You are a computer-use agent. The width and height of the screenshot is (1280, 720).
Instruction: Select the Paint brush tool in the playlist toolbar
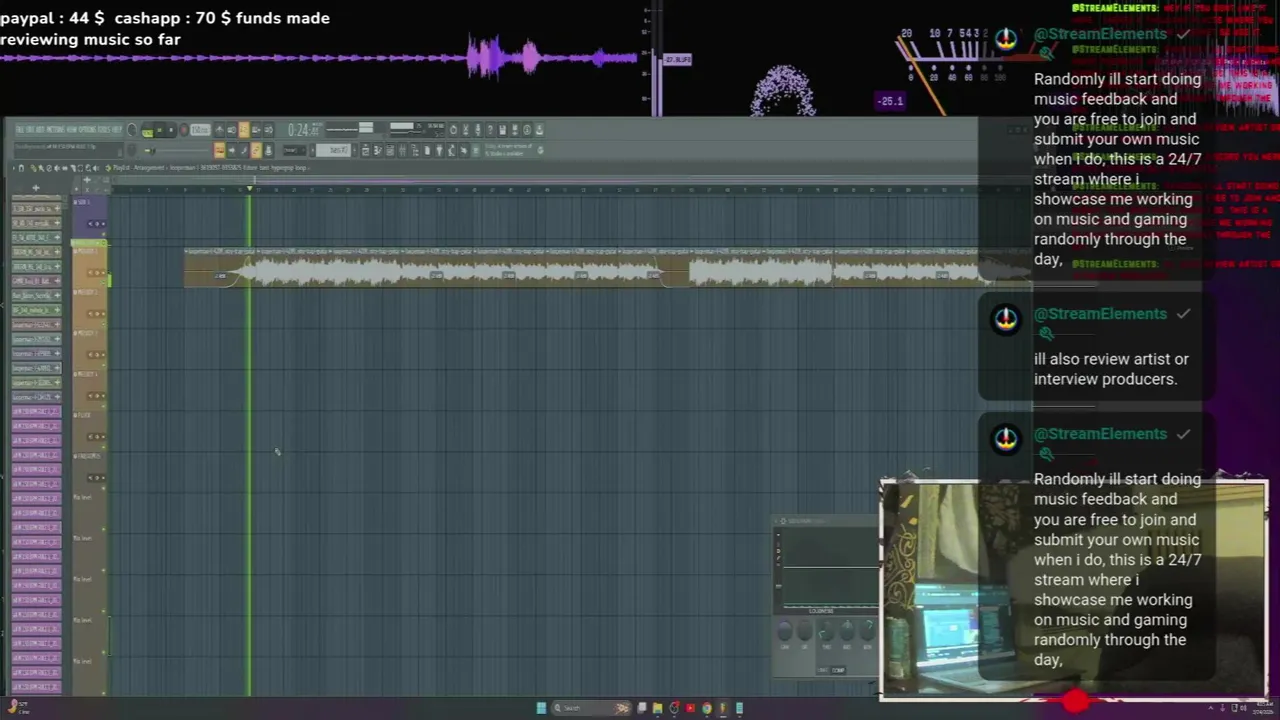[x=42, y=168]
